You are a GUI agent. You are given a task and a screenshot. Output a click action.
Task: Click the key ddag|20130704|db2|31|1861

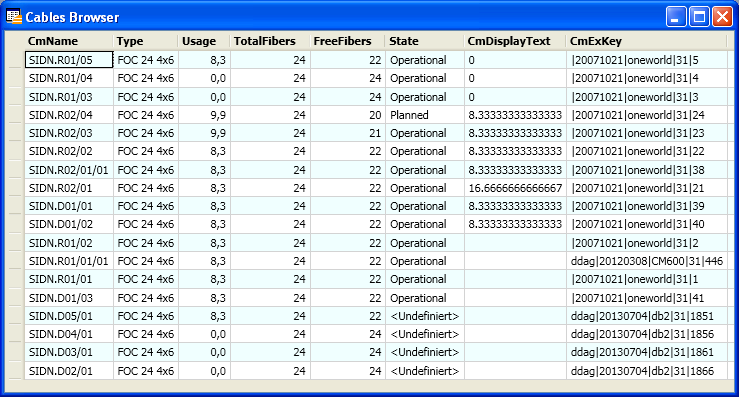(x=647, y=352)
